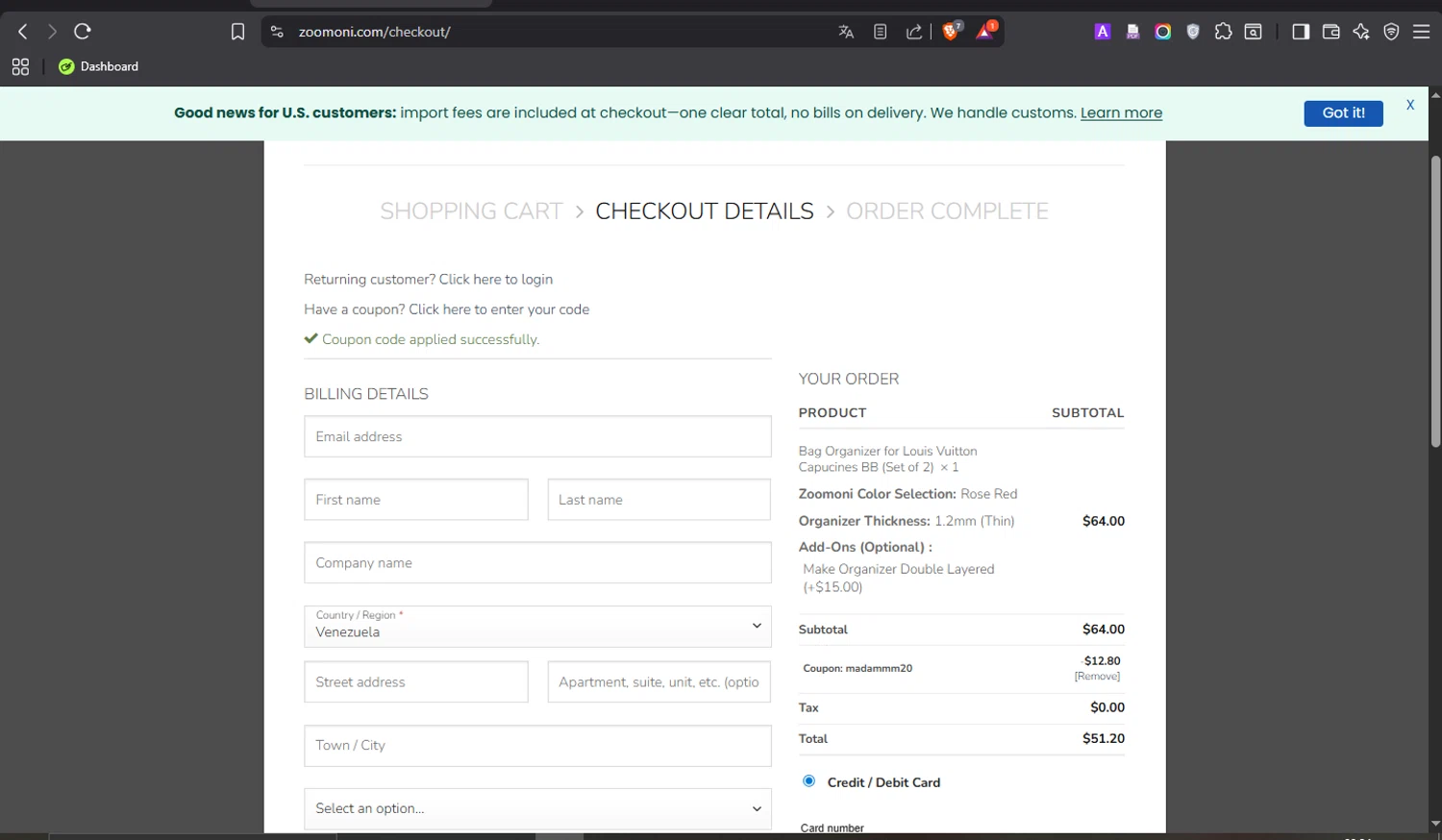Focus the Company name field
The image size is (1442, 840).
tap(537, 563)
